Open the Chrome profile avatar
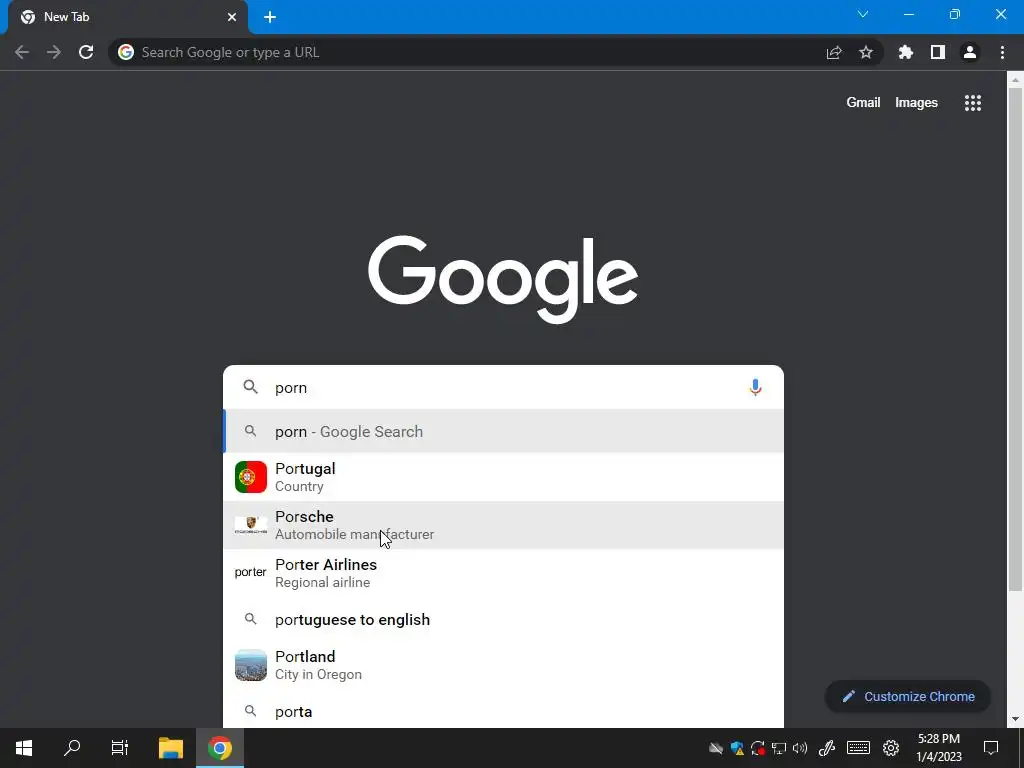The image size is (1024, 768). (x=970, y=52)
